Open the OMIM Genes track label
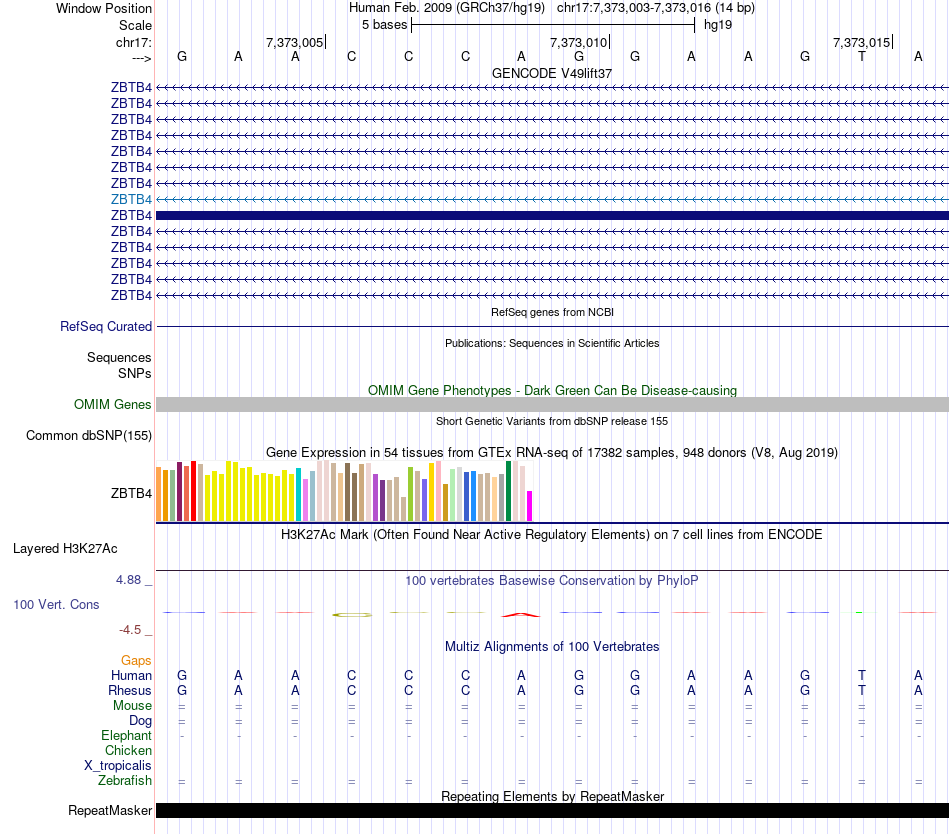The height and width of the screenshot is (834, 950). tap(113, 404)
